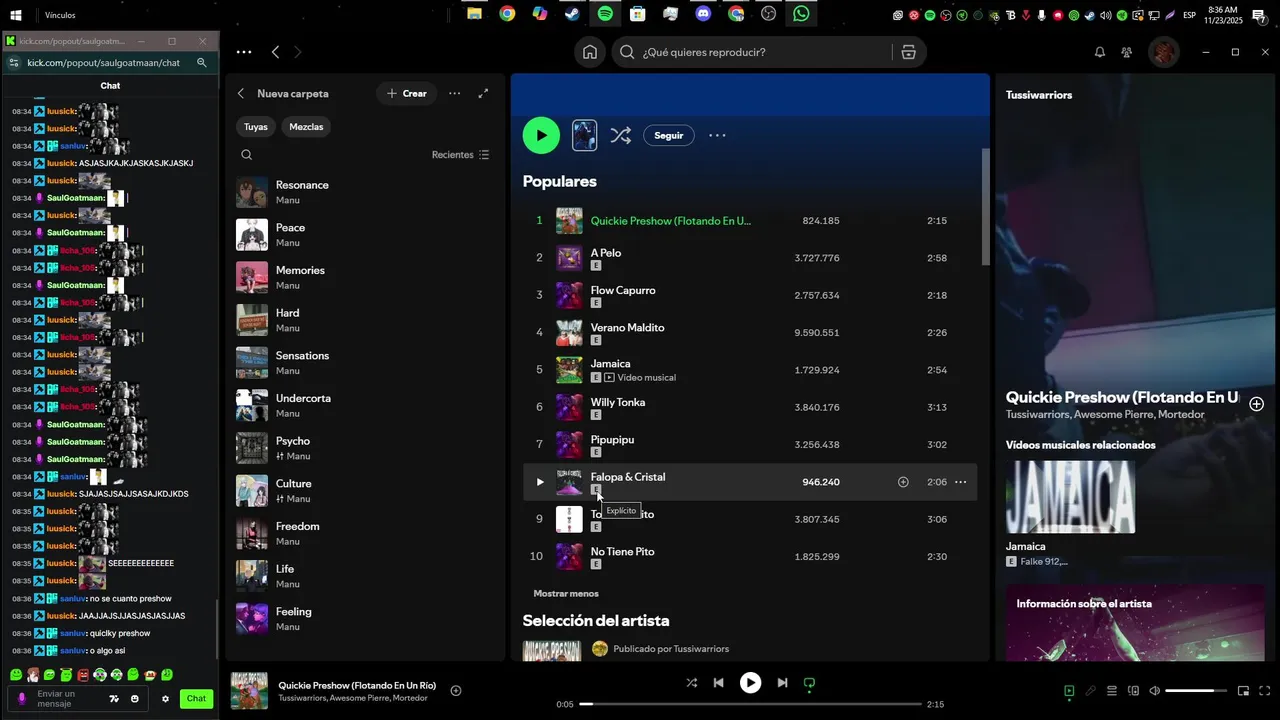Search within the library
The height and width of the screenshot is (720, 1280).
pos(247,155)
